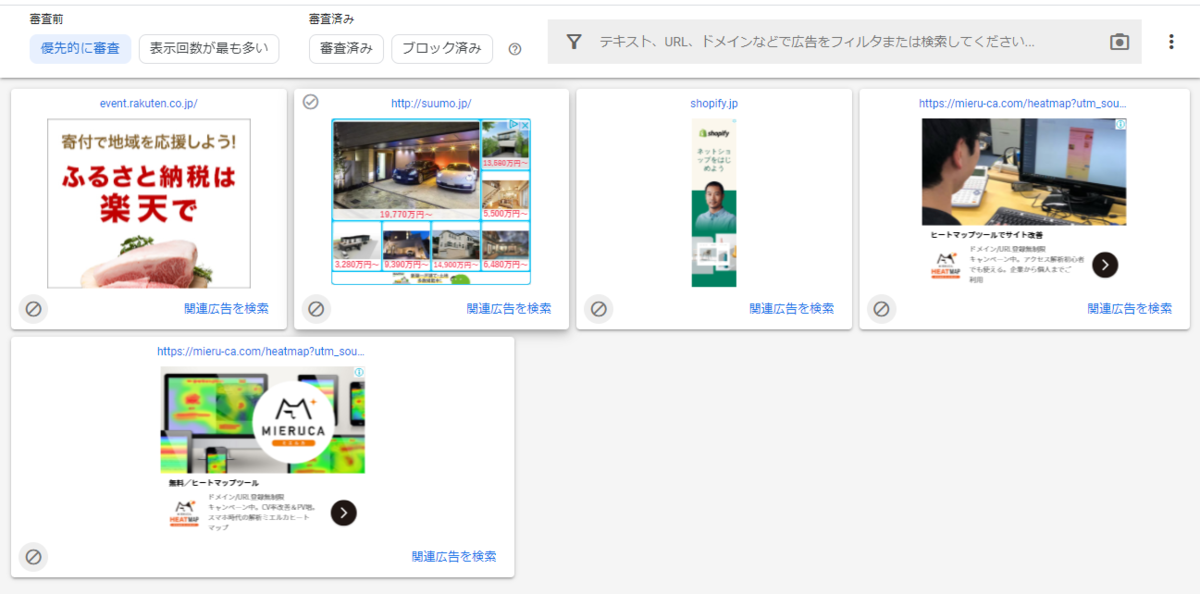This screenshot has height=594, width=1200.
Task: Click the 14,900万円 suumo listing thumbnail
Action: pos(456,247)
